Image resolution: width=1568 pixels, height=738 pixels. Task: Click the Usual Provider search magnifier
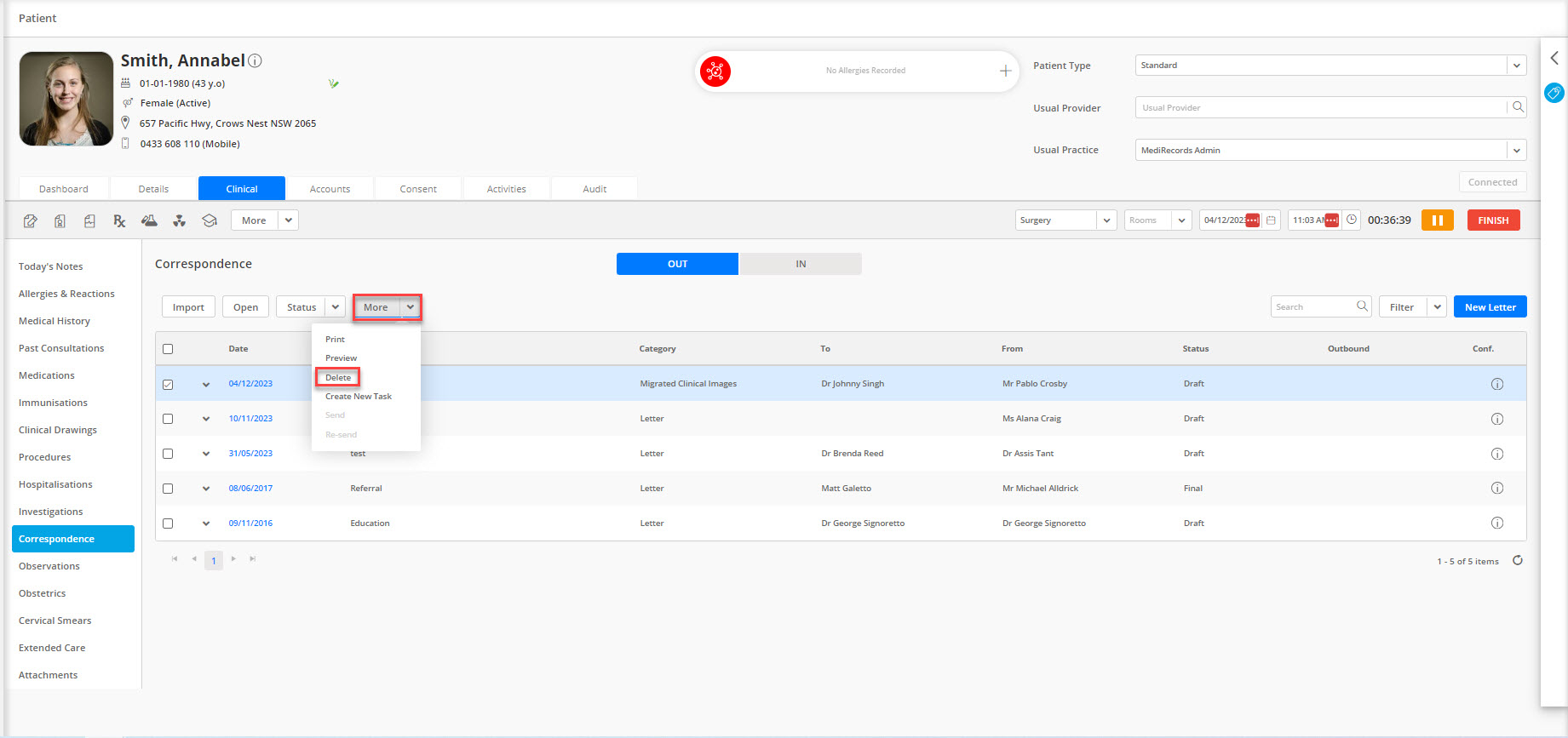pyautogui.click(x=1518, y=107)
